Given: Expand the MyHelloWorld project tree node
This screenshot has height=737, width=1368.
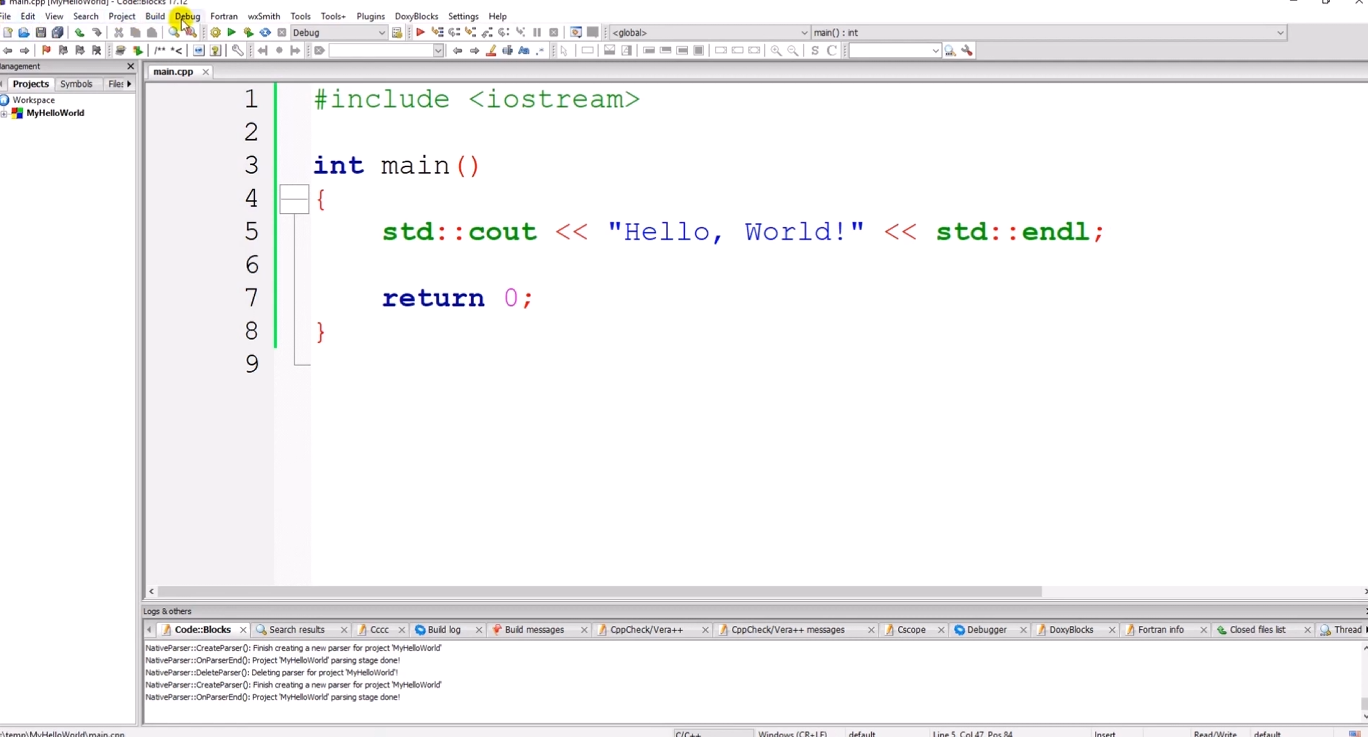Looking at the screenshot, I should 4,114.
